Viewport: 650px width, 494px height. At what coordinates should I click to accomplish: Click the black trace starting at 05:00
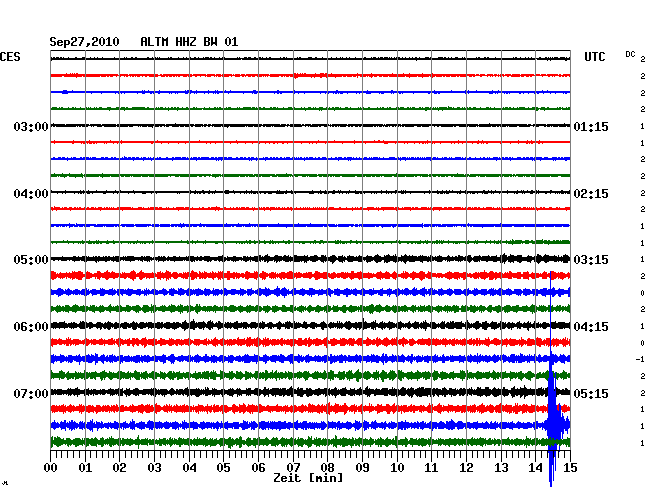pos(310,259)
